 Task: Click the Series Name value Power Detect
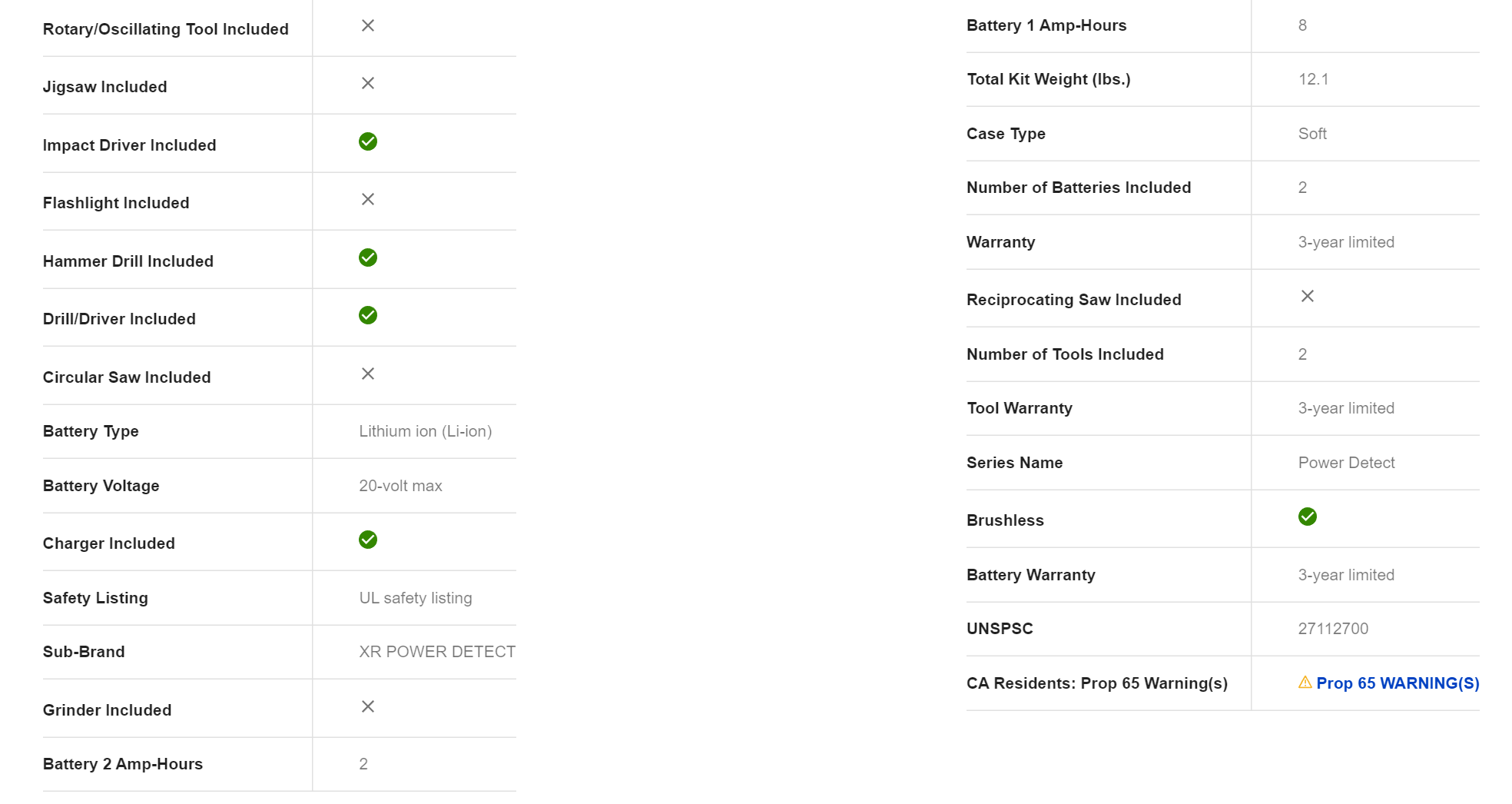[x=1346, y=463]
